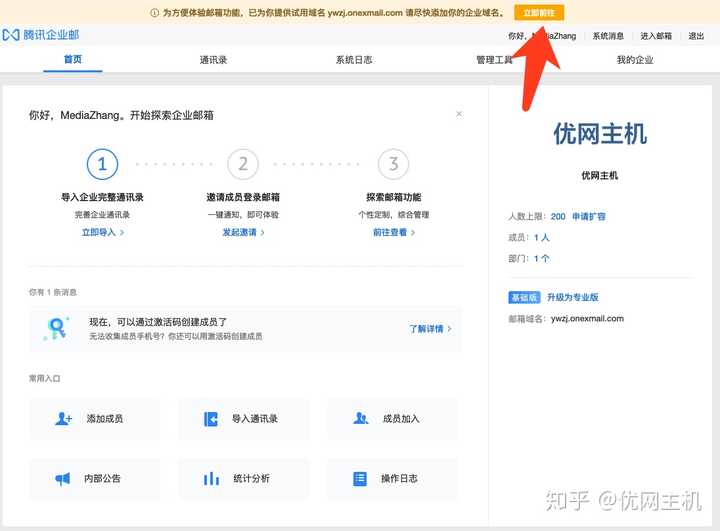This screenshot has height=531, width=720.
Task: Open the 内部公告 shortcut
Action: (x=95, y=479)
